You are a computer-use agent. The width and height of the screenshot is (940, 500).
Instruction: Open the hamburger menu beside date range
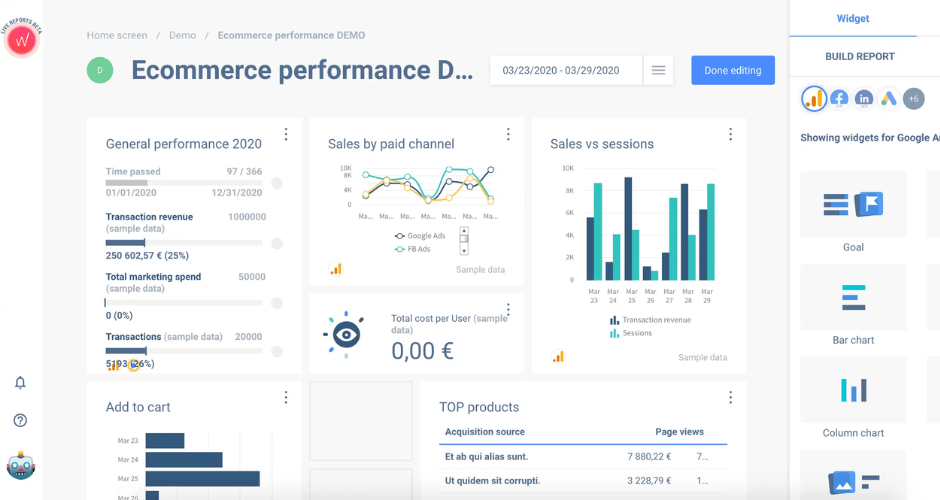(658, 70)
